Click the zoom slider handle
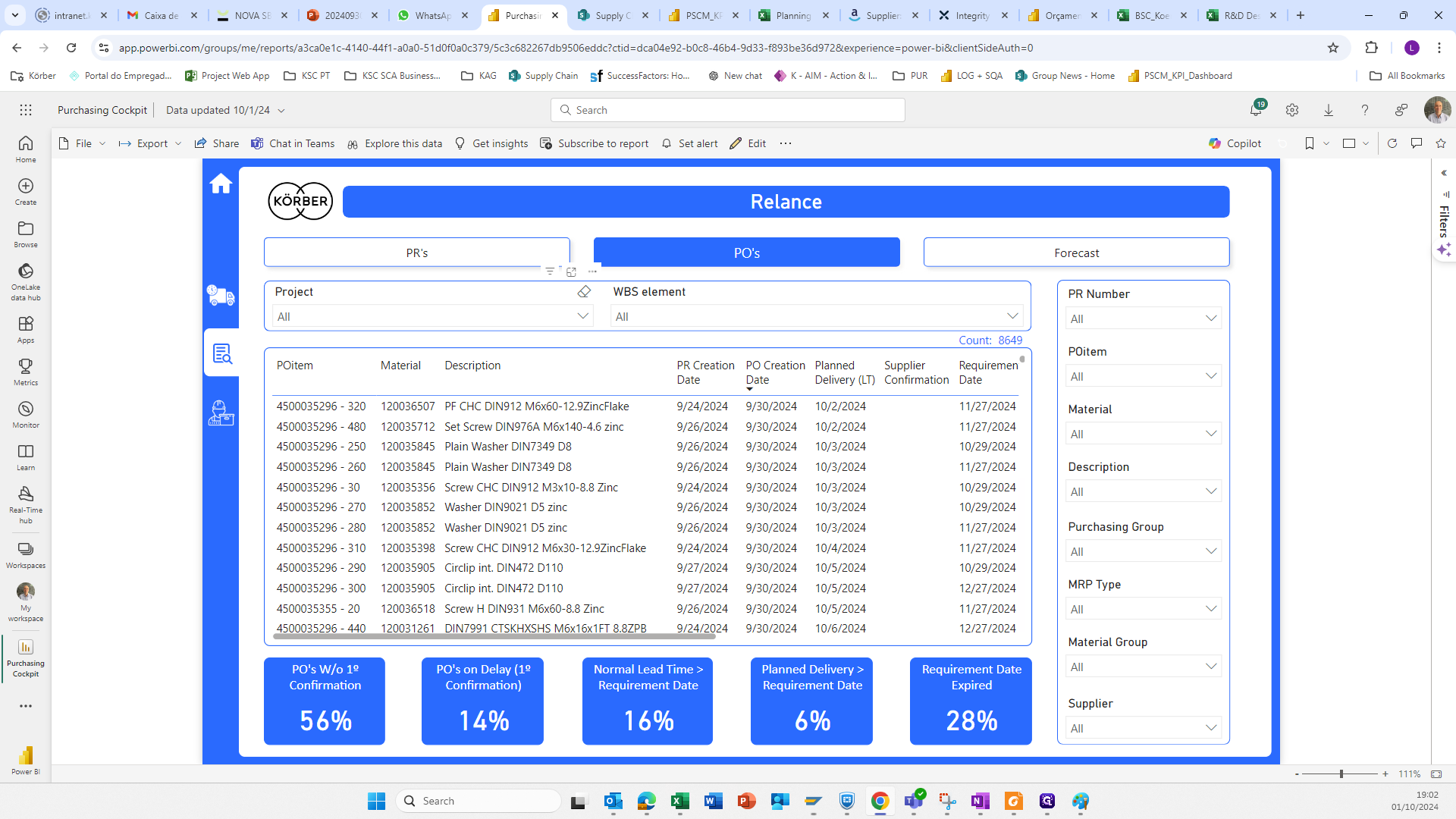 tap(1341, 773)
